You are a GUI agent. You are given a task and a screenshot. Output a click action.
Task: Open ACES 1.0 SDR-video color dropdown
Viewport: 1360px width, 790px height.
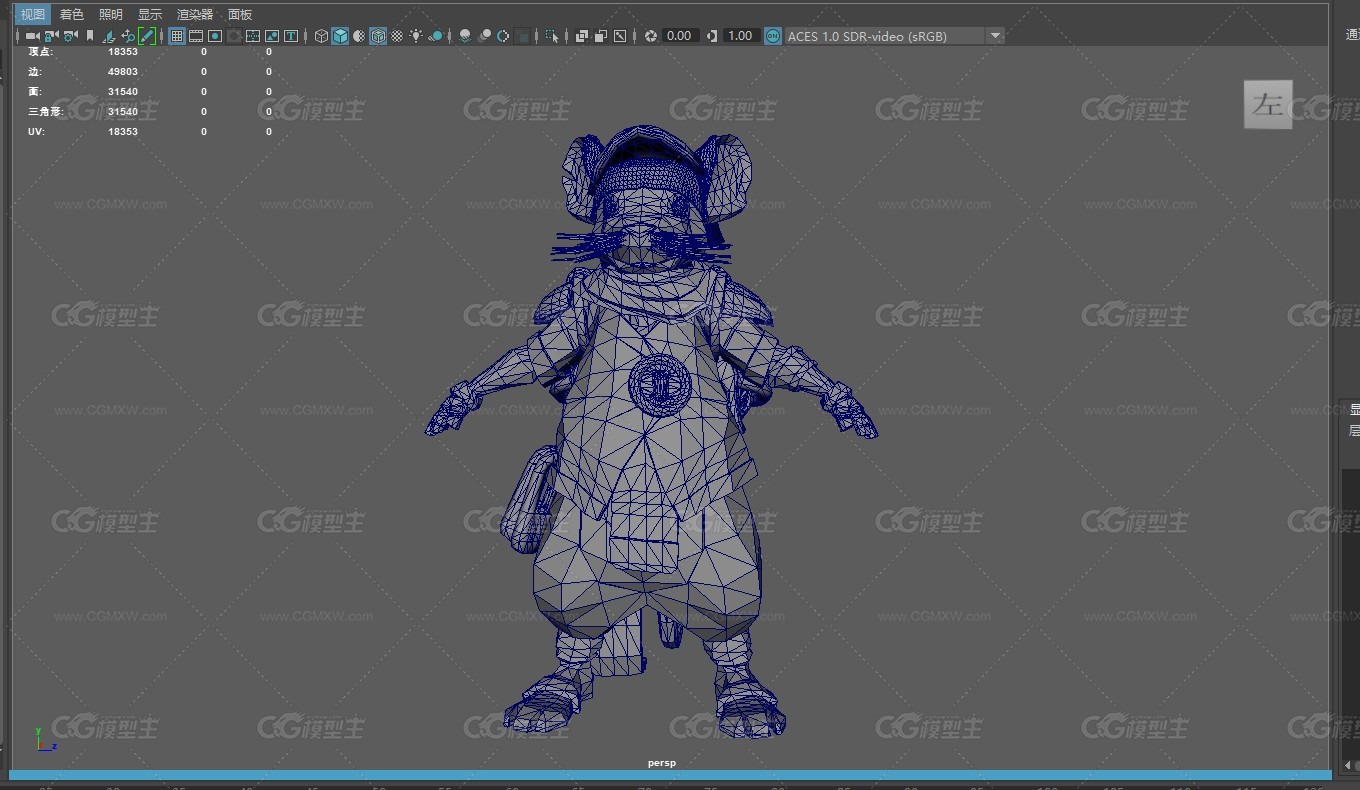click(894, 36)
